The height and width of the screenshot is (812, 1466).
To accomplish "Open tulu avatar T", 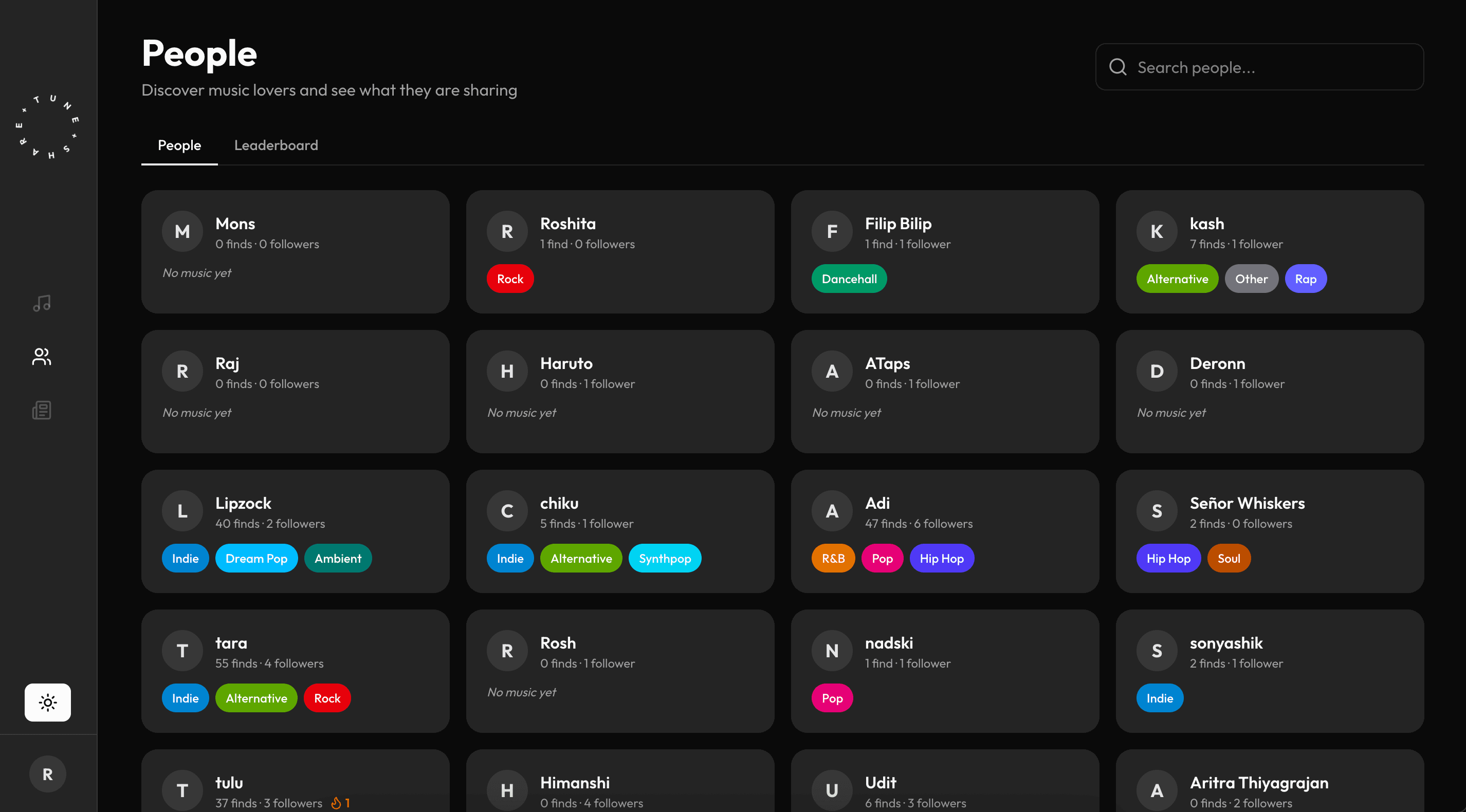I will (x=182, y=790).
